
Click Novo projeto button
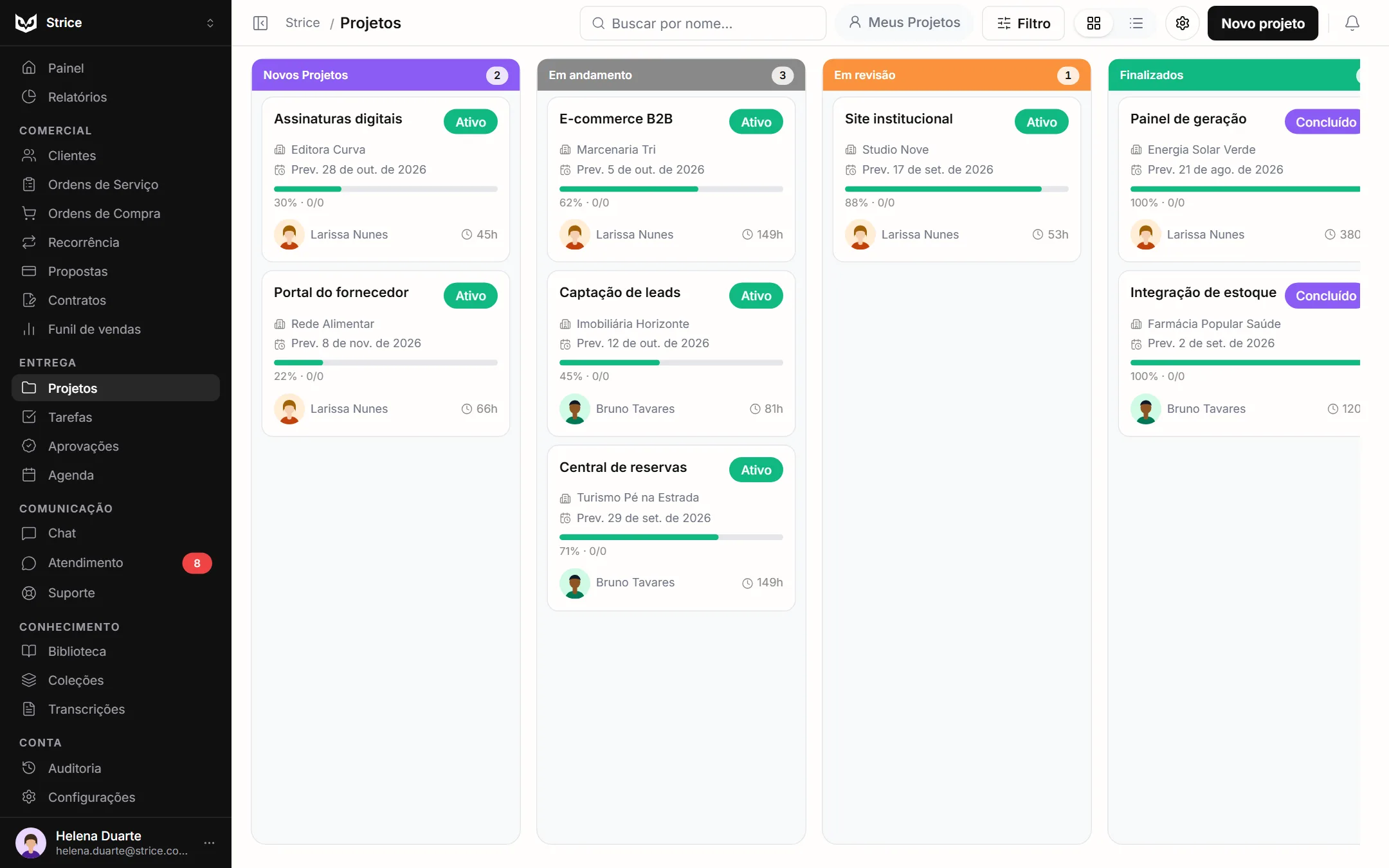pyautogui.click(x=1263, y=23)
